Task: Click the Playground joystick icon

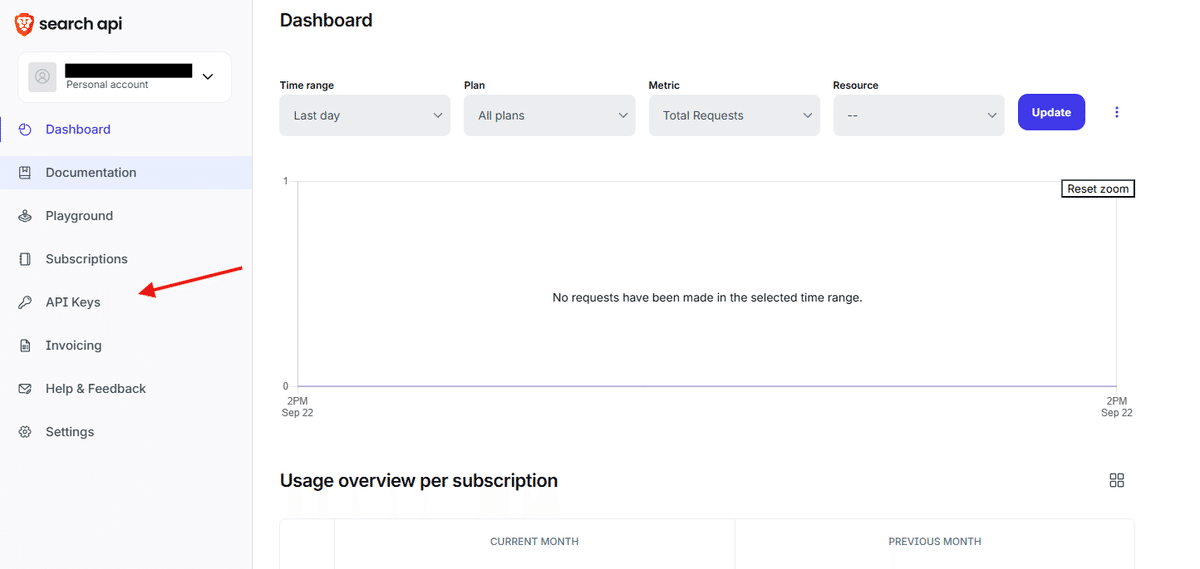Action: (25, 216)
